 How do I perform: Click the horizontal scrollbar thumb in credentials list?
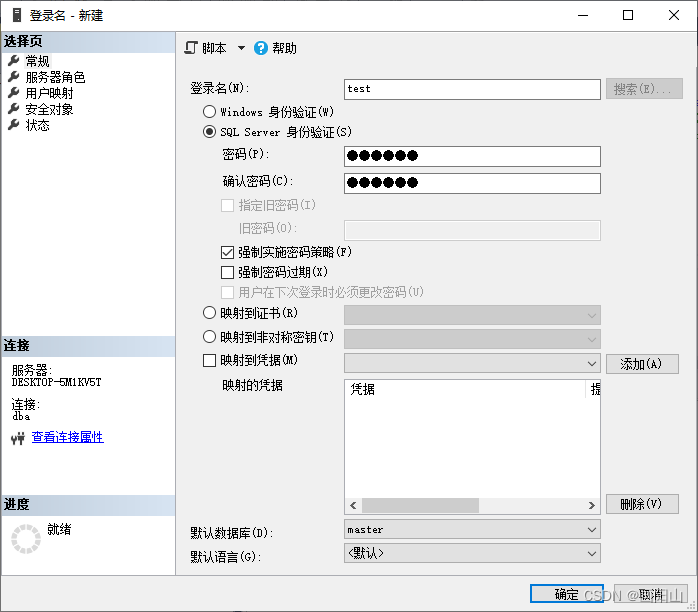pyautogui.click(x=420, y=506)
